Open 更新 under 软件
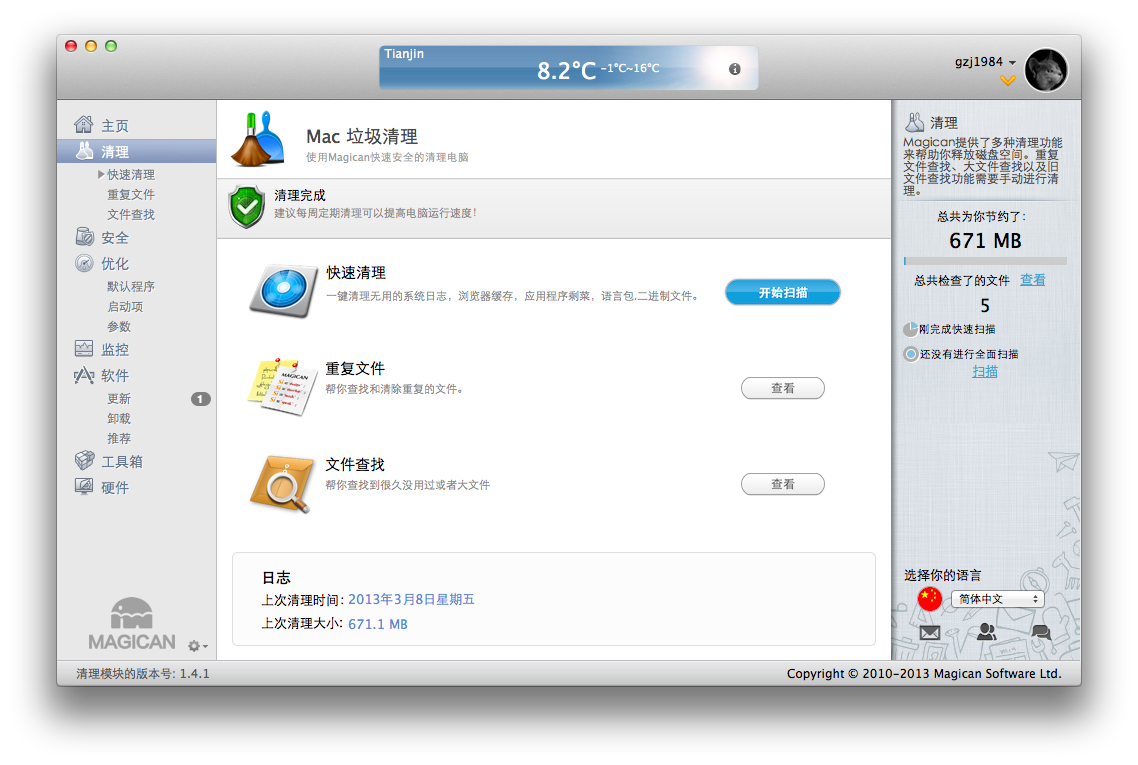1138x765 pixels. pyautogui.click(x=119, y=399)
